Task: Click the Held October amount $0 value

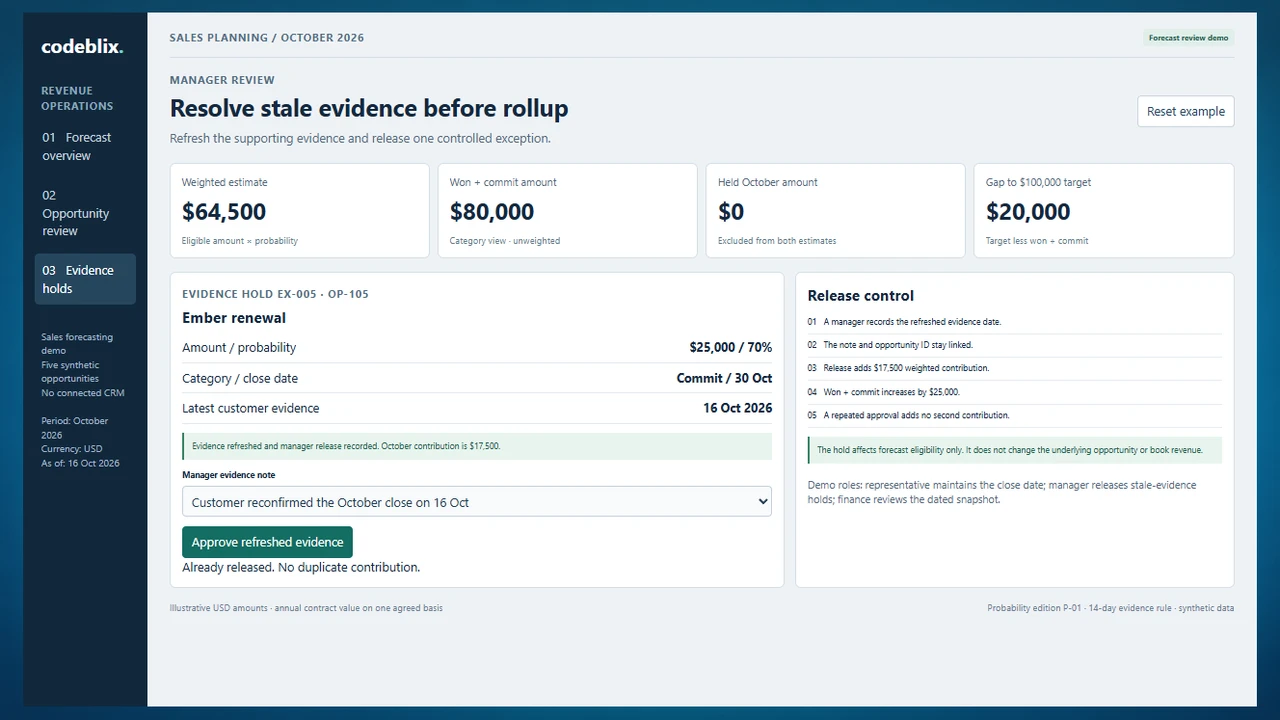Action: click(731, 212)
